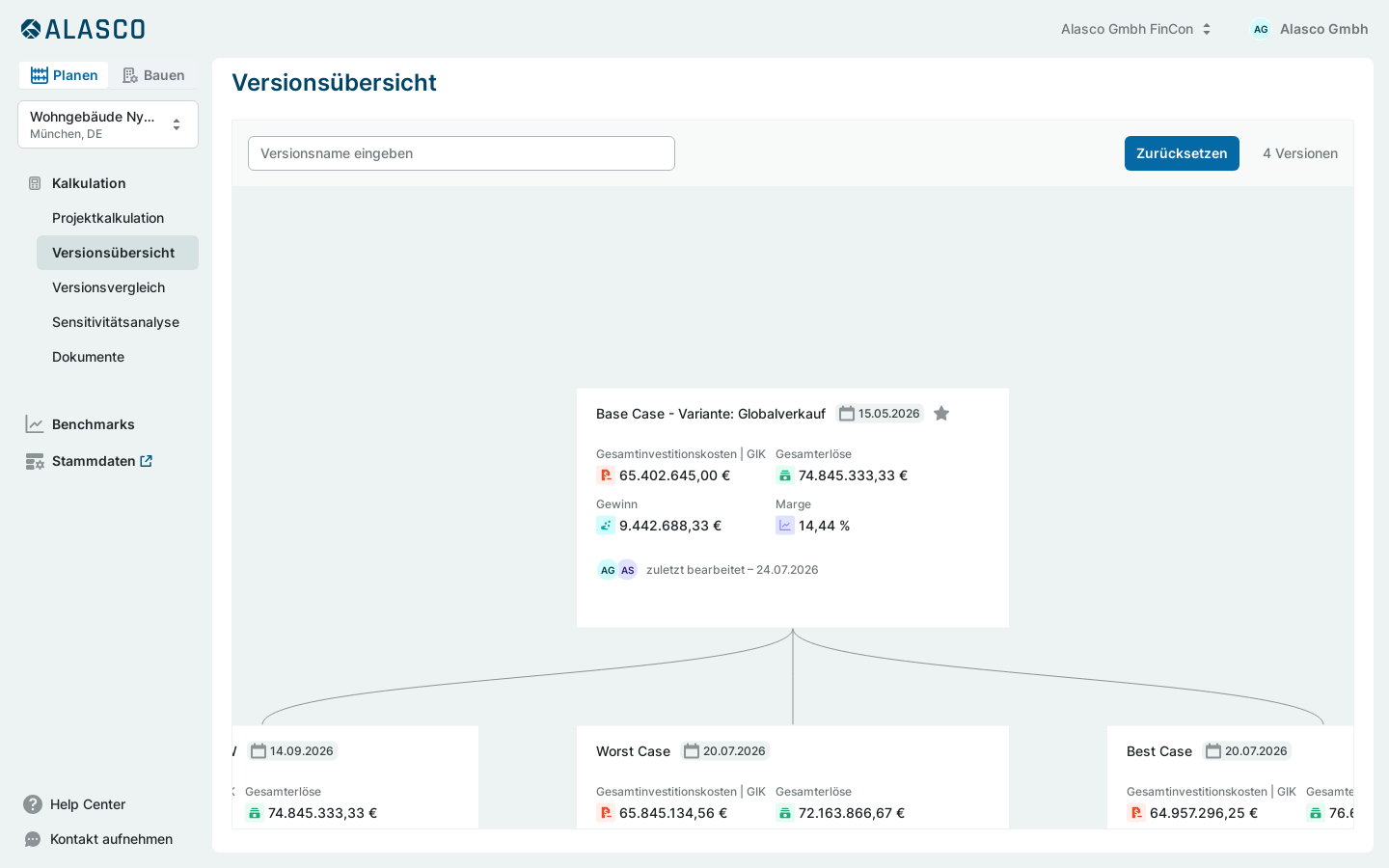The image size is (1389, 868).
Task: Click the external link arrow beside Stammdaten
Action: coord(147,461)
